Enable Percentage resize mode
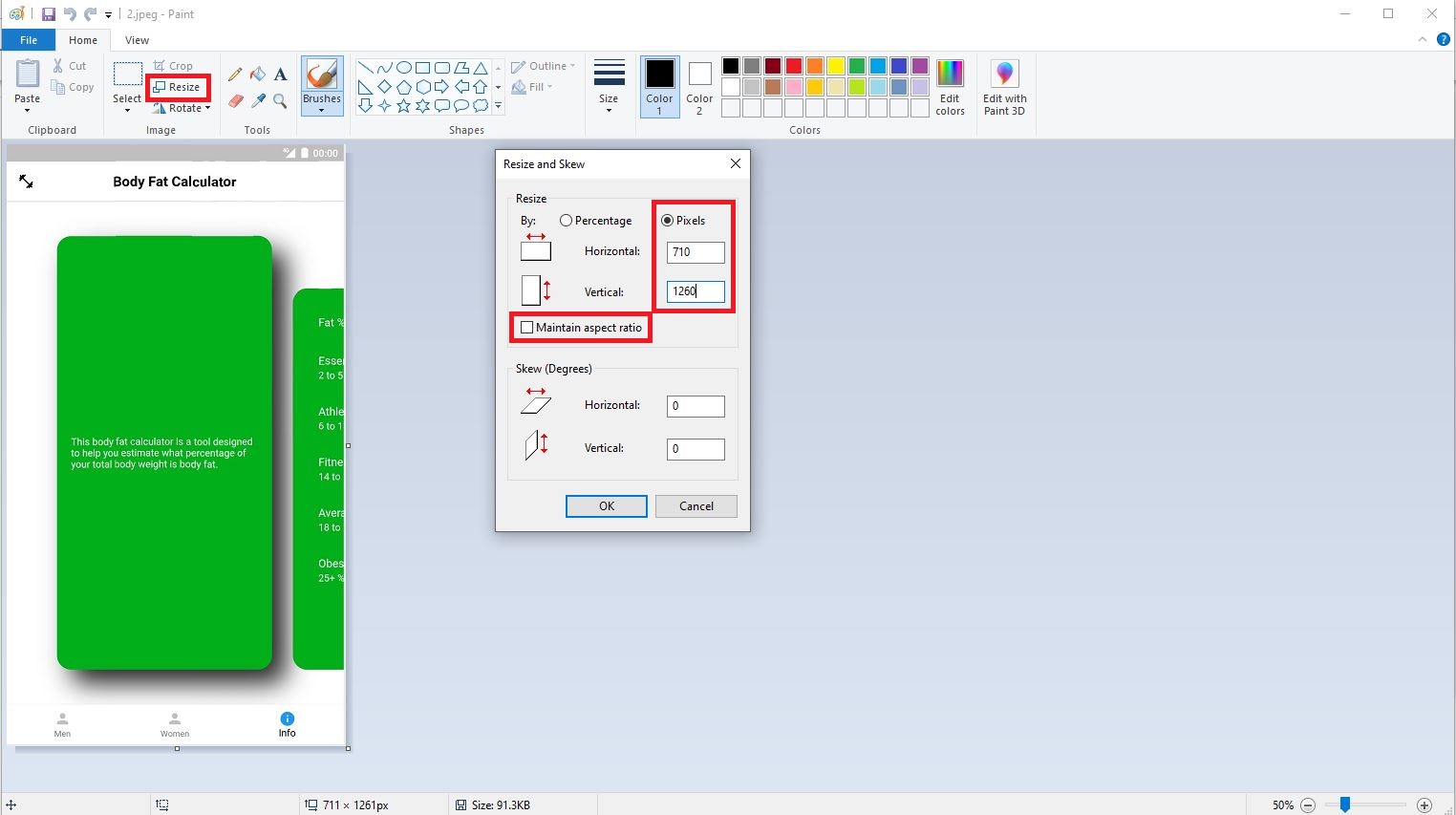Screen dimensions: 1456x815 (x=567, y=220)
